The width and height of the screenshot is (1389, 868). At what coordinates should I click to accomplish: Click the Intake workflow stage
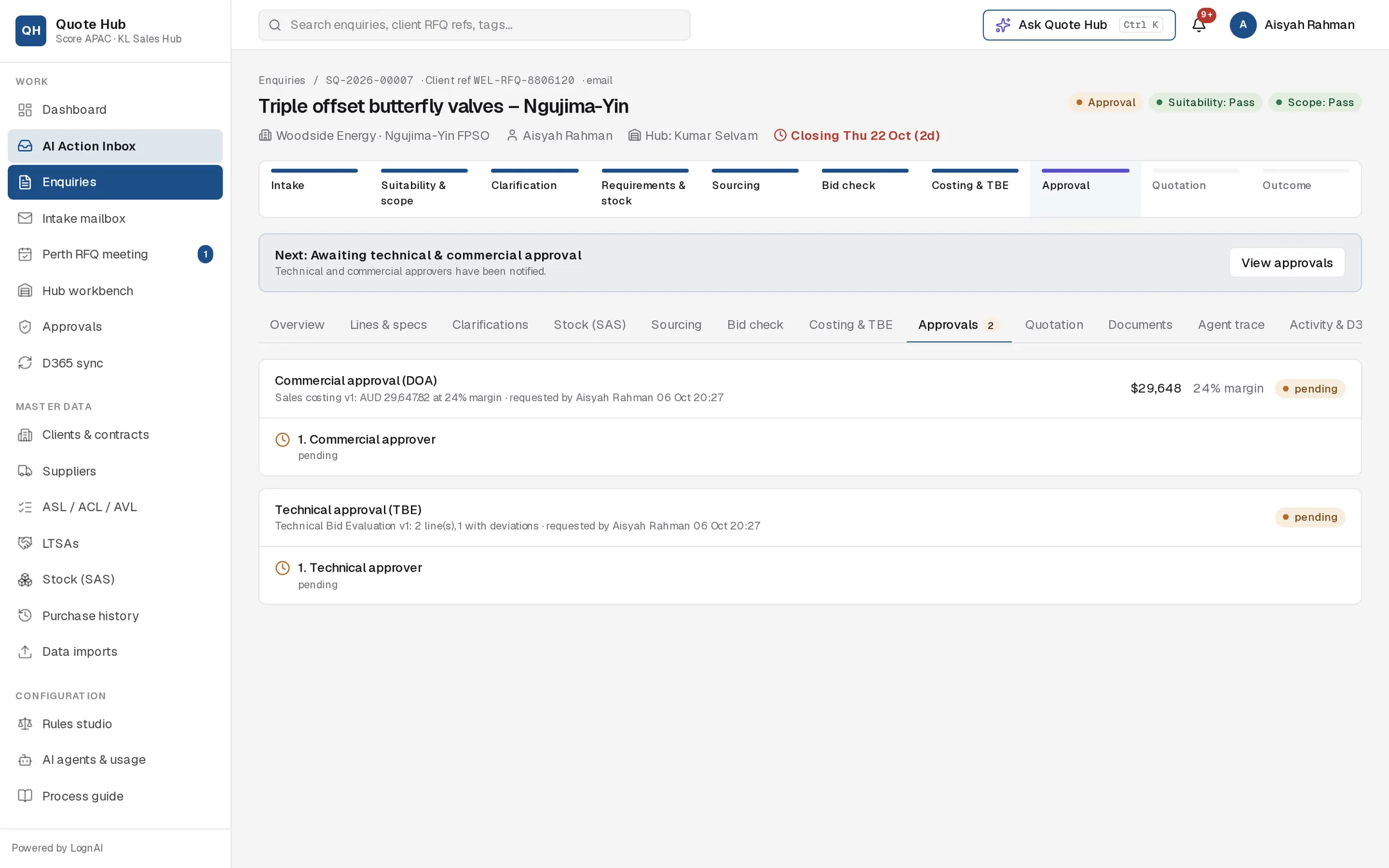coord(314,188)
